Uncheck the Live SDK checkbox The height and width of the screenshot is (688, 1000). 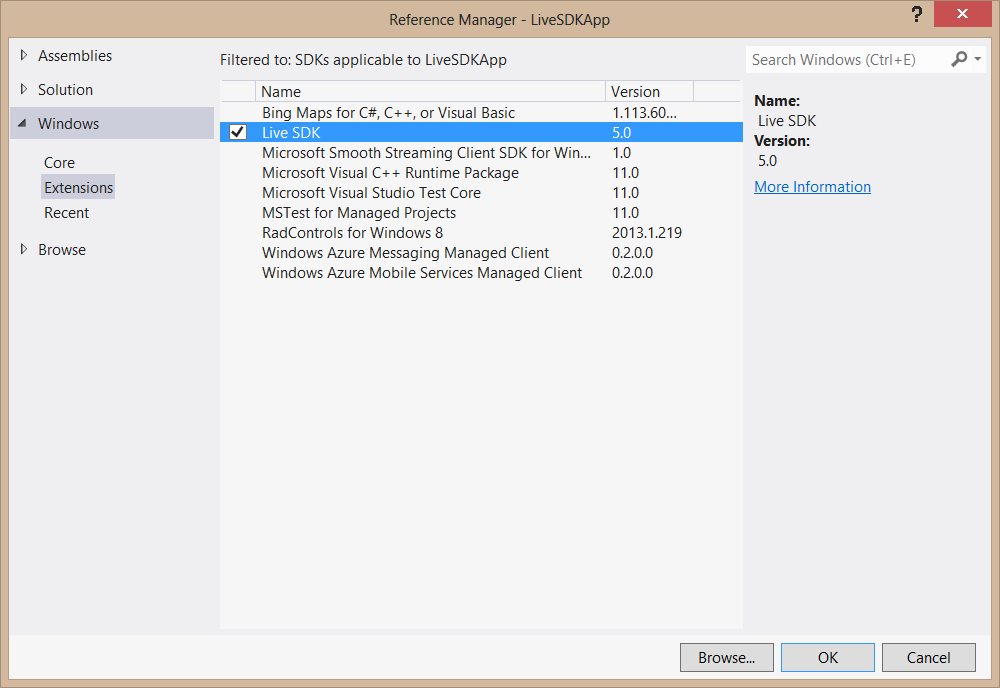(x=238, y=133)
